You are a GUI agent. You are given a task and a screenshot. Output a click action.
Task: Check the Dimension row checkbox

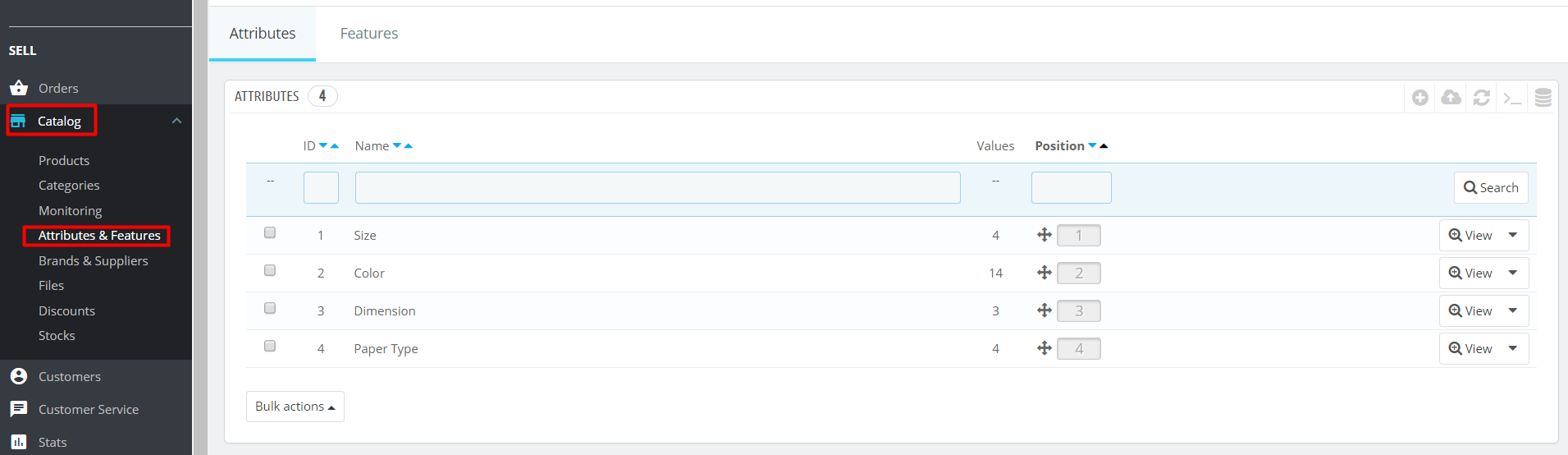tap(270, 309)
